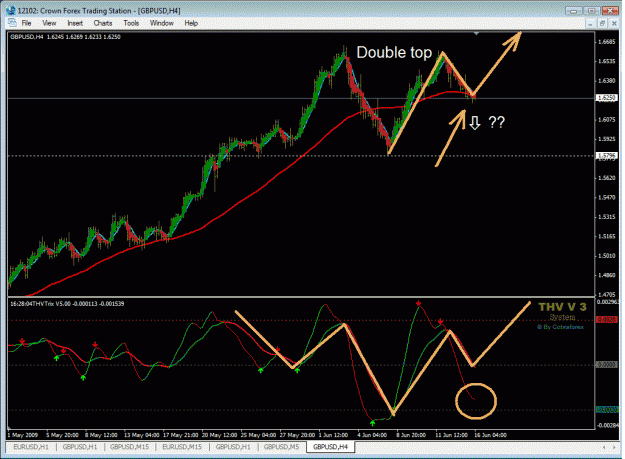Switch to the GBPUSD,M5 chart tab
The width and height of the screenshot is (625, 459).
pos(281,447)
